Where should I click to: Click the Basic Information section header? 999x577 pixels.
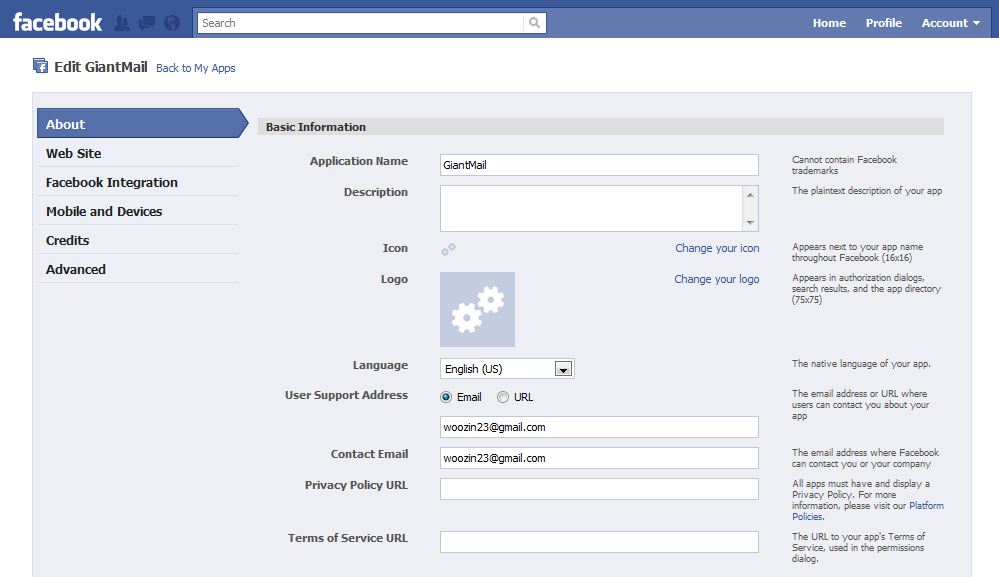coord(601,127)
